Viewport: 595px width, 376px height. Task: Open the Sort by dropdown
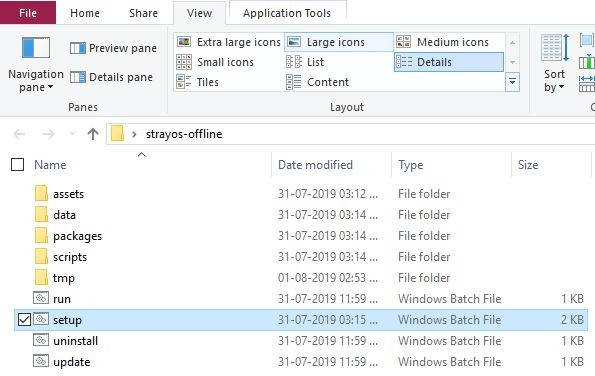coord(554,64)
